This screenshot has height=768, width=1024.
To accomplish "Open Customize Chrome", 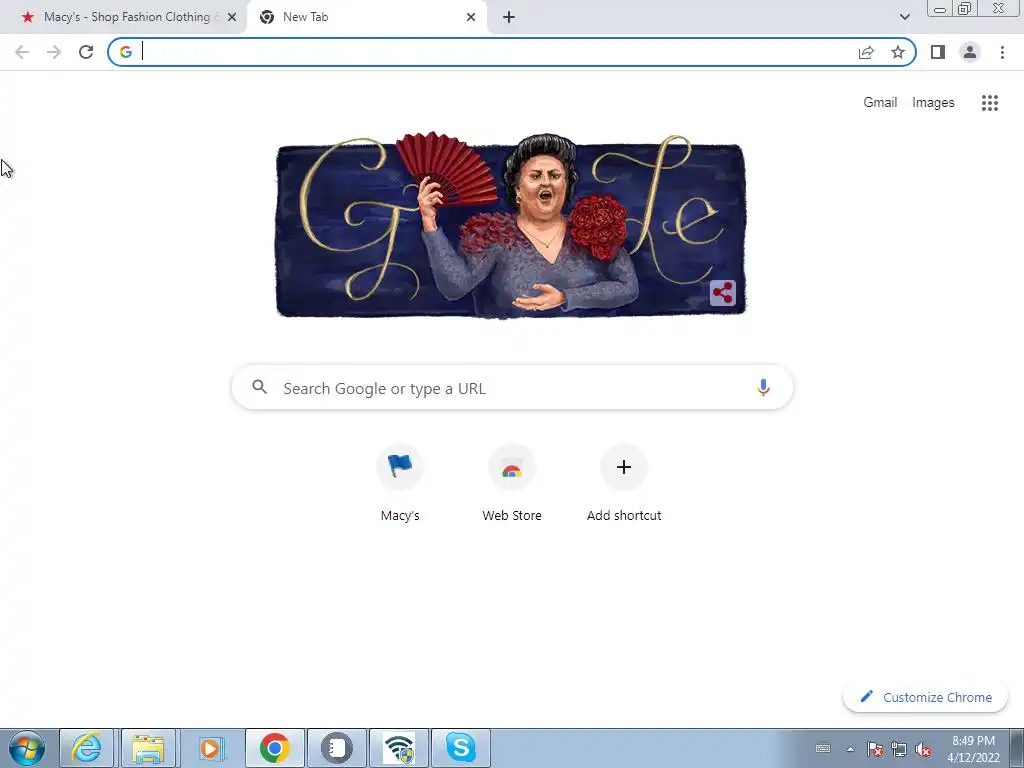I will pyautogui.click(x=925, y=697).
